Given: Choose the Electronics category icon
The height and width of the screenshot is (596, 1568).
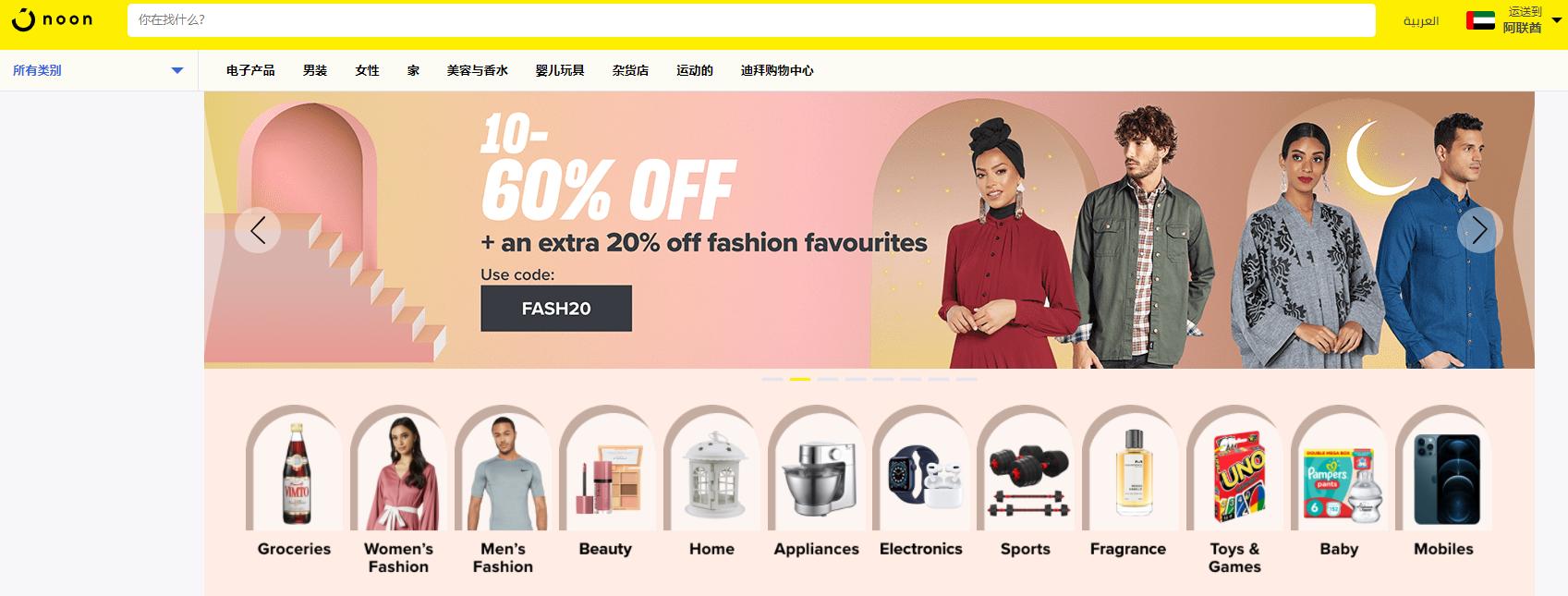Looking at the screenshot, I should coord(920,469).
